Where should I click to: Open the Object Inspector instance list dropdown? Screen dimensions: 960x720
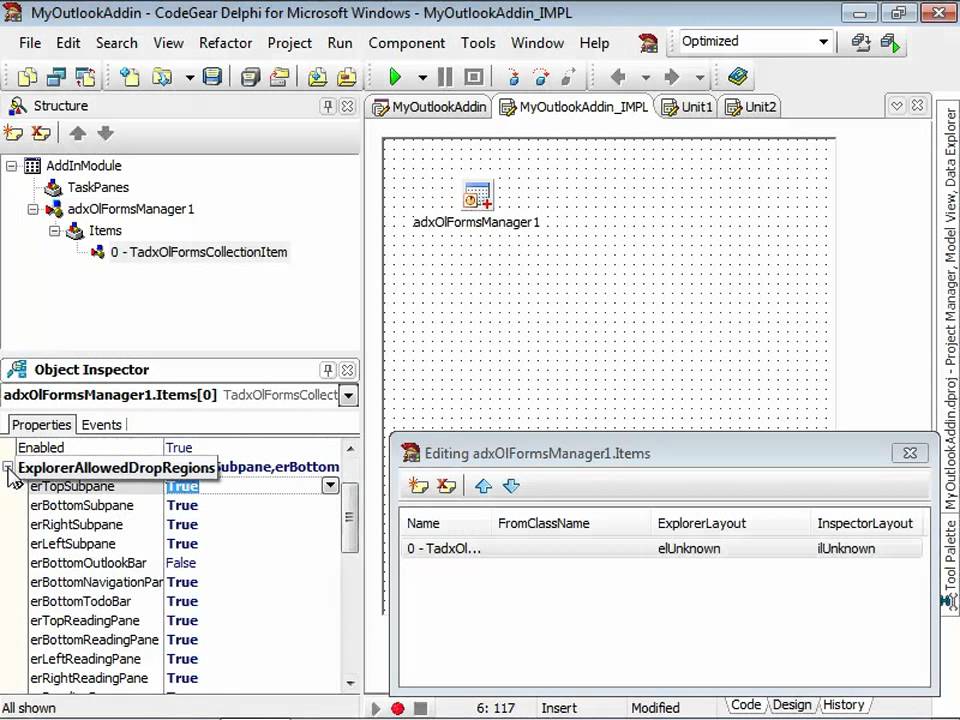(348, 396)
